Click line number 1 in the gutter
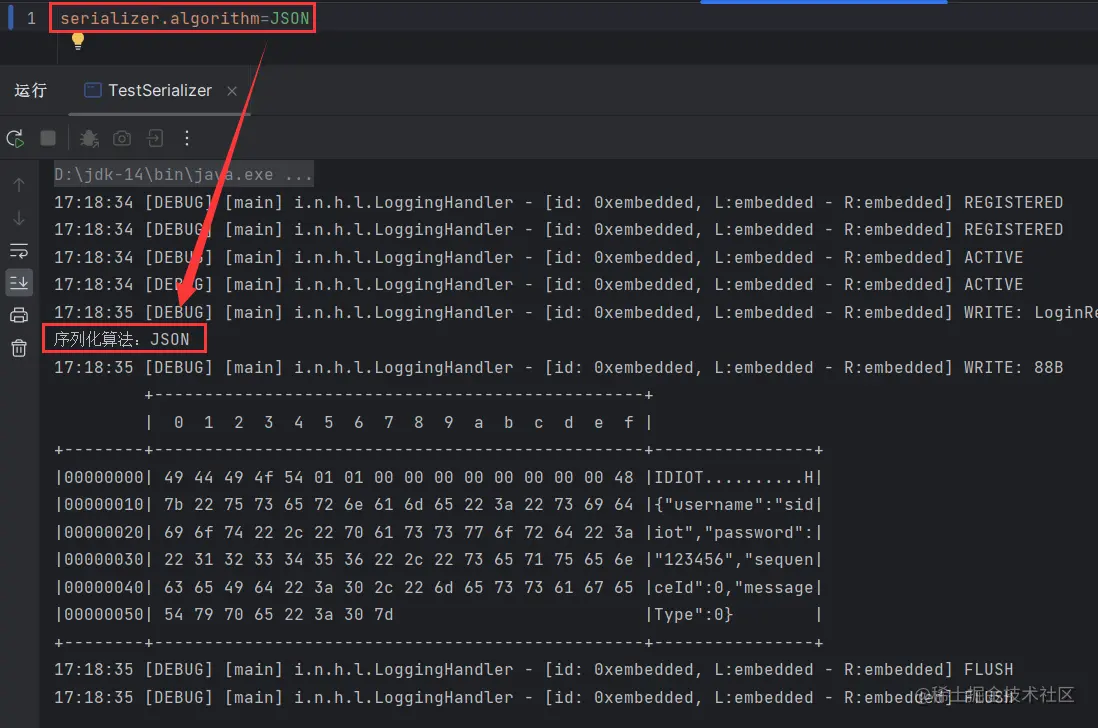This screenshot has width=1098, height=728. point(31,18)
